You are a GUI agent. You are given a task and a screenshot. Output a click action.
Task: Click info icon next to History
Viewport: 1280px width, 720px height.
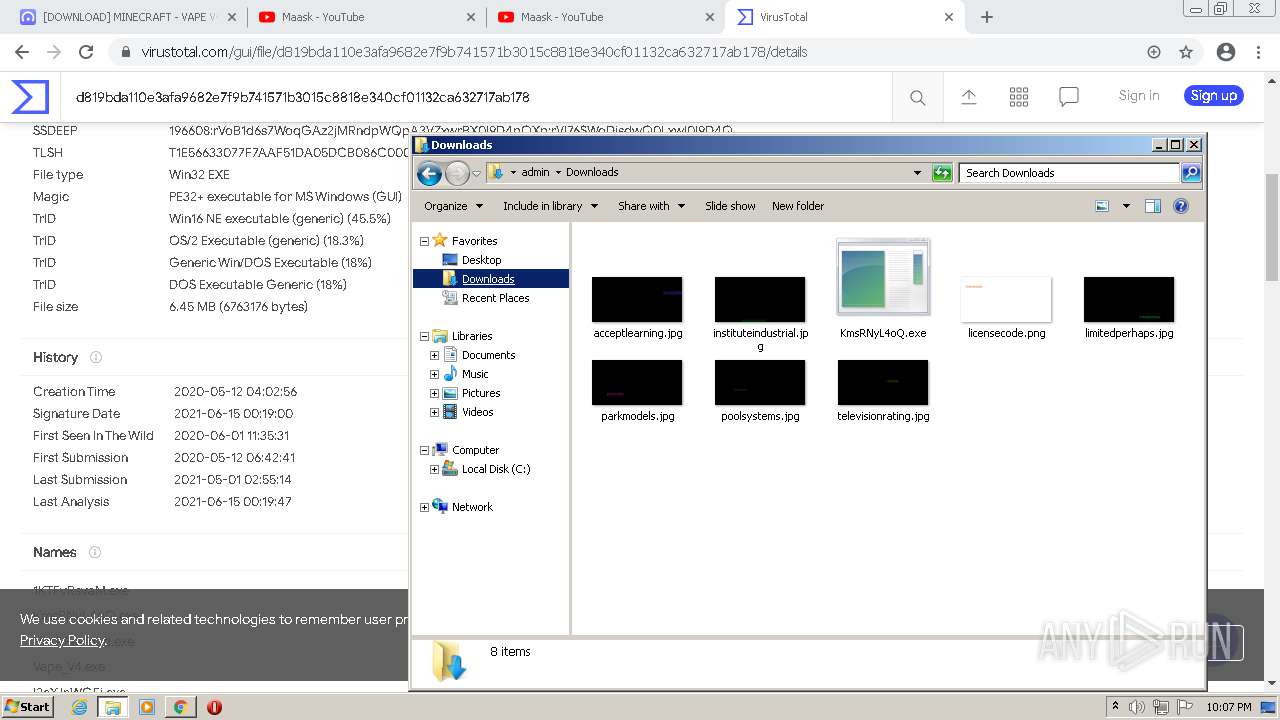tap(96, 357)
